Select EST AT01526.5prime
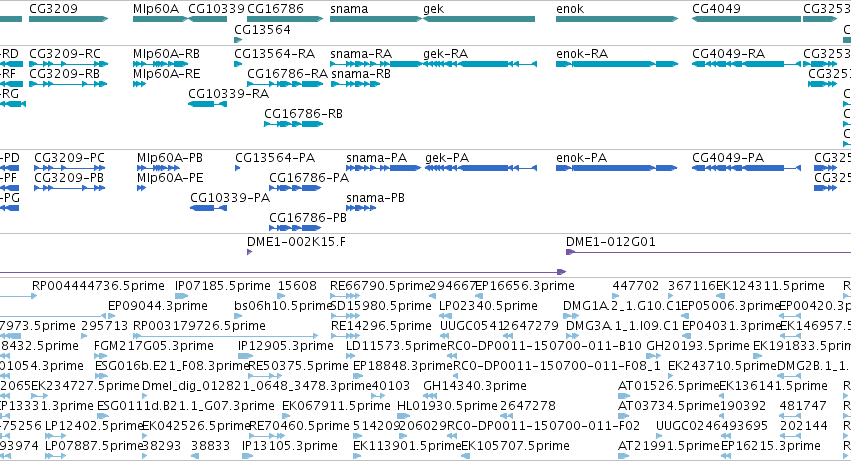851x461 pixels. pyautogui.click(x=668, y=386)
